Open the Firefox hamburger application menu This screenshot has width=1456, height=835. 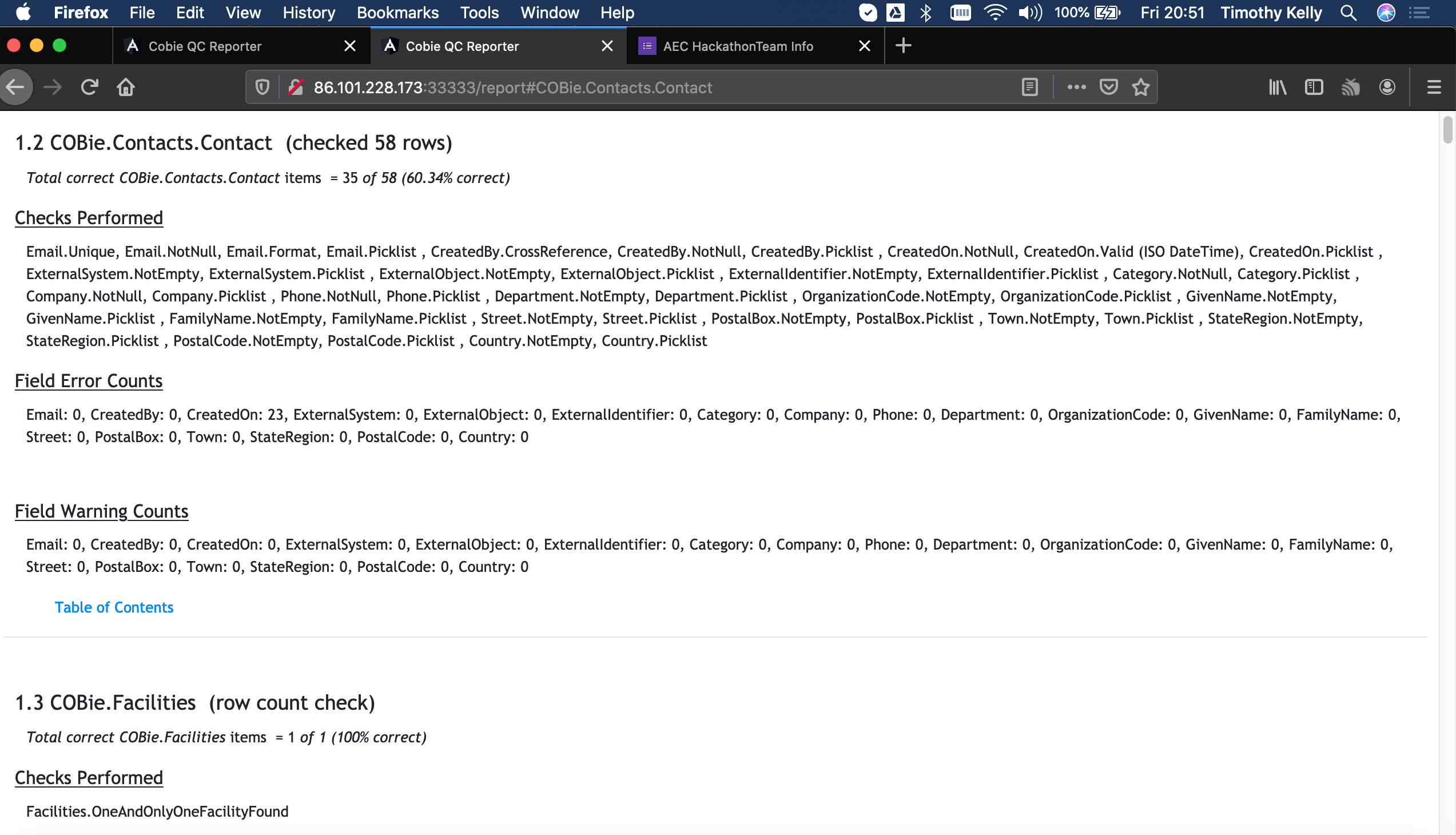[1434, 87]
